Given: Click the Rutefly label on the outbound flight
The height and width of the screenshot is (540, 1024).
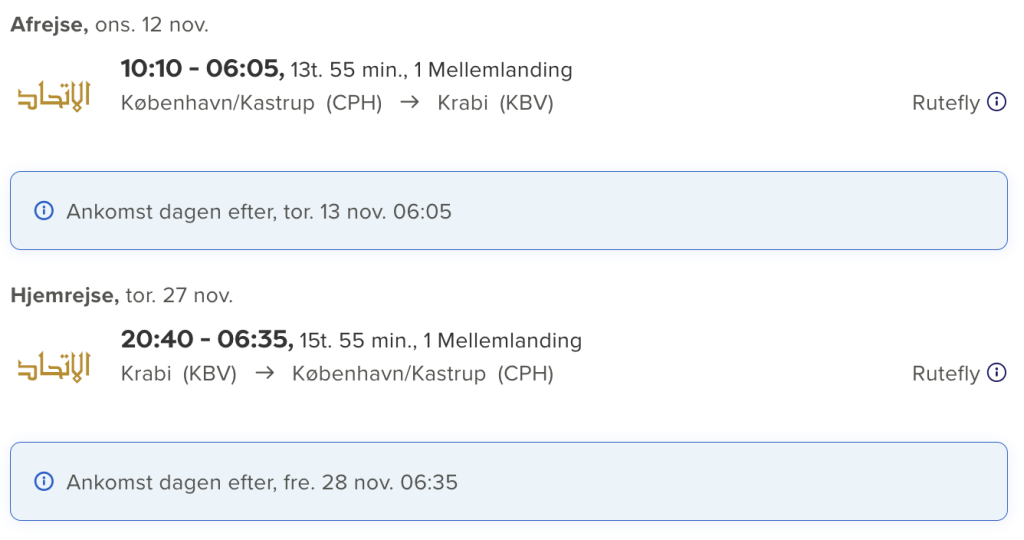Looking at the screenshot, I should (946, 103).
